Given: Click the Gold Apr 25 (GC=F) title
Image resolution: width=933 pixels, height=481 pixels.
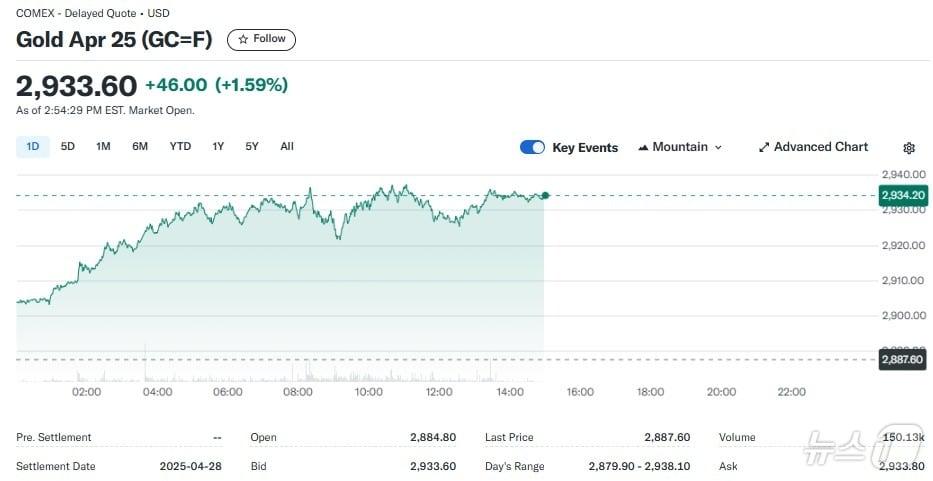Looking at the screenshot, I should pyautogui.click(x=114, y=39).
